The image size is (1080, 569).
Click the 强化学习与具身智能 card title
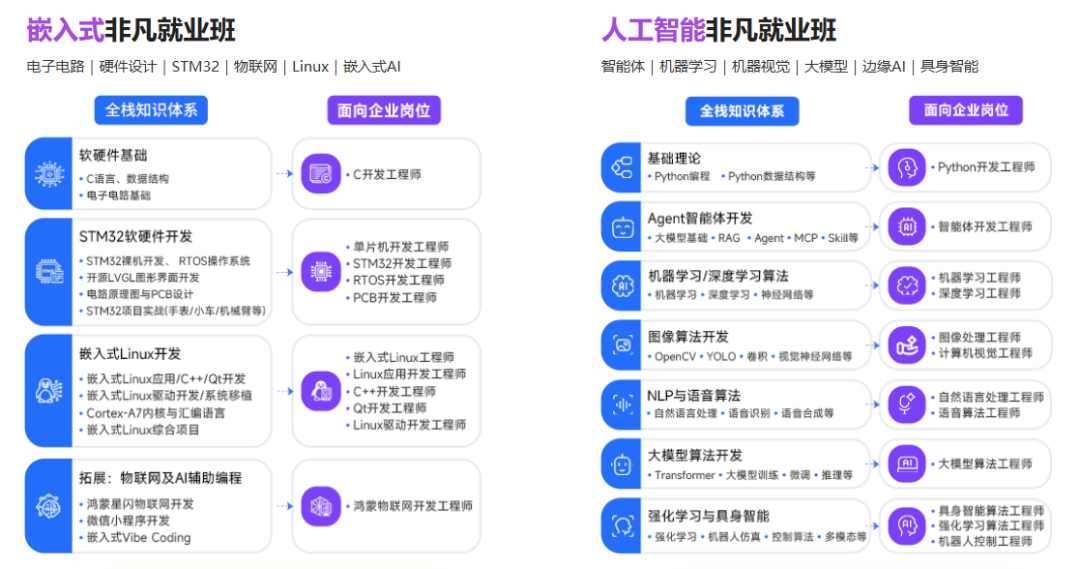708,517
